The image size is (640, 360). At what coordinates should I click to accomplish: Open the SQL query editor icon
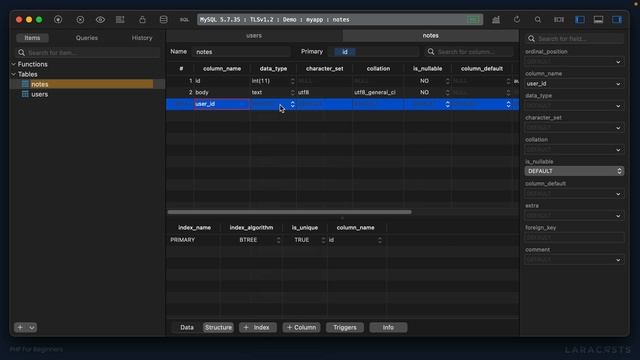tap(184, 20)
